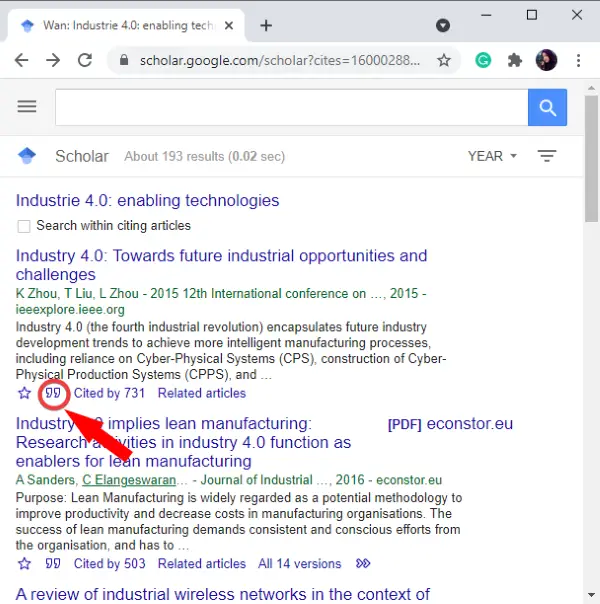The image size is (600, 604).
Task: Open the Cited by 731 link
Action: coord(109,393)
